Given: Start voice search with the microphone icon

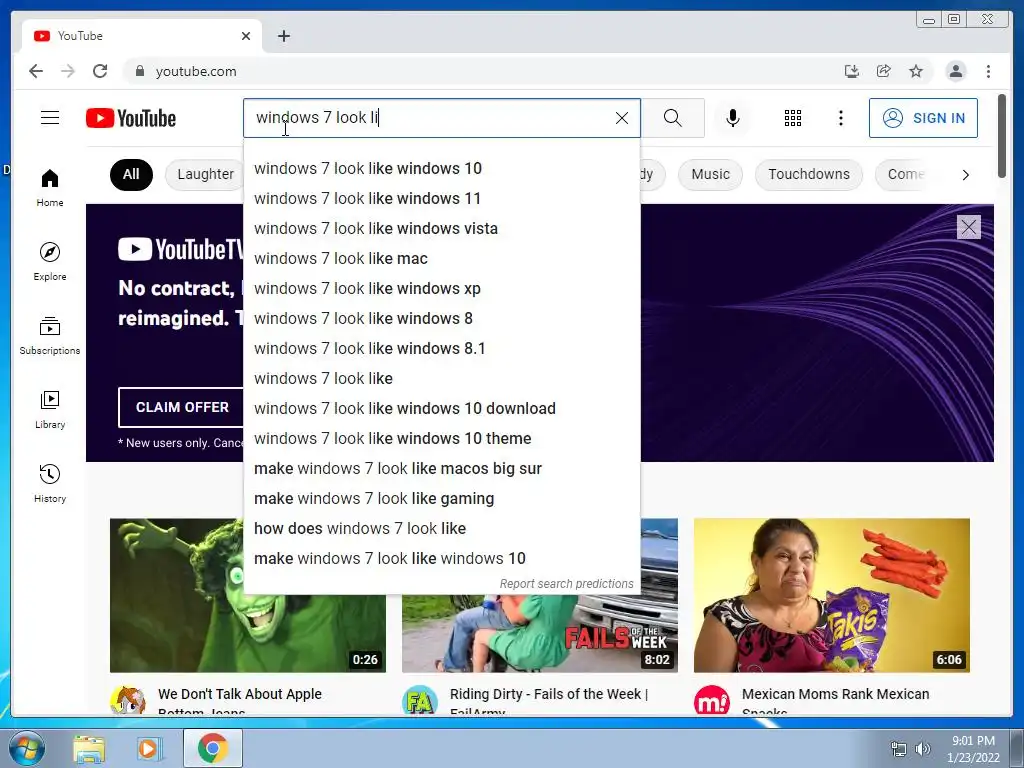Looking at the screenshot, I should [733, 118].
